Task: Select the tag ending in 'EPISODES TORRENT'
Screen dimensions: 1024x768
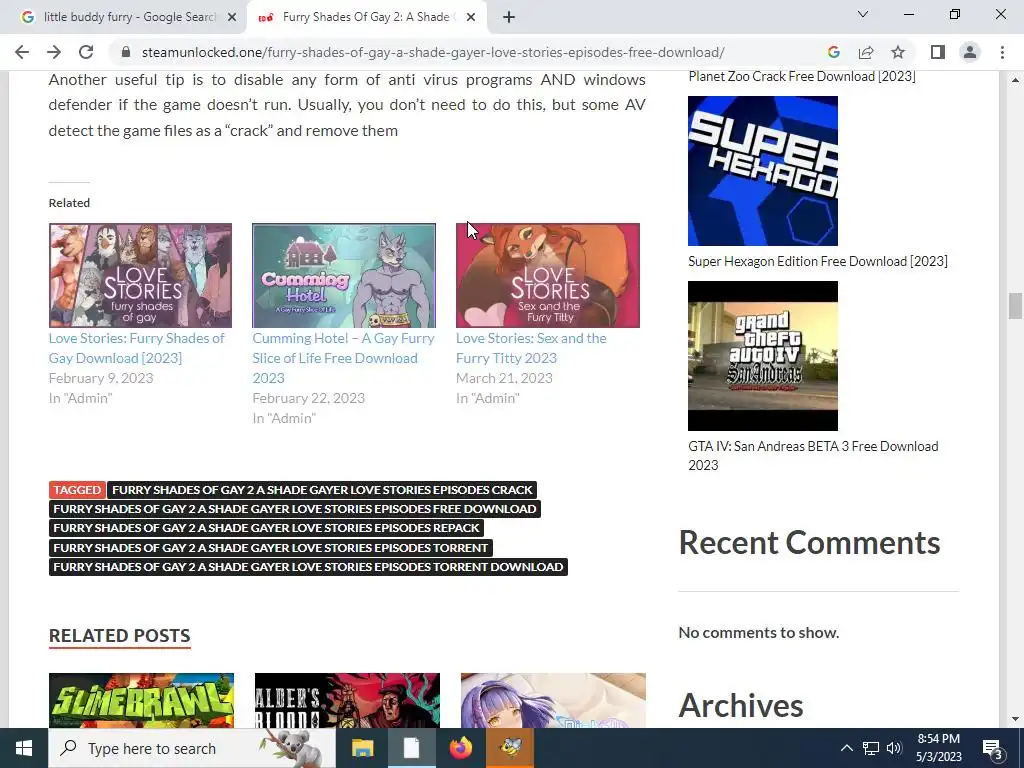Action: click(270, 547)
